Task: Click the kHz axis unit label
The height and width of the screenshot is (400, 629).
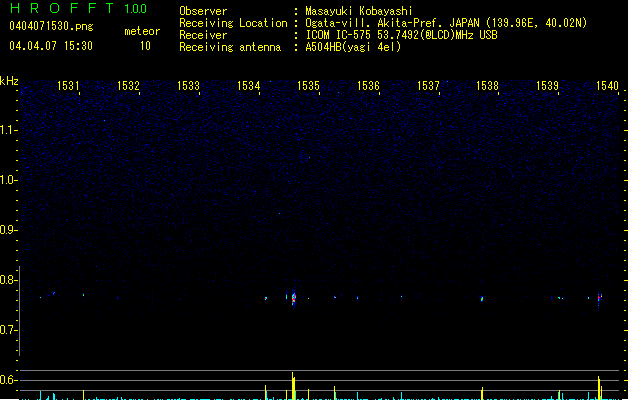Action: tap(9, 81)
